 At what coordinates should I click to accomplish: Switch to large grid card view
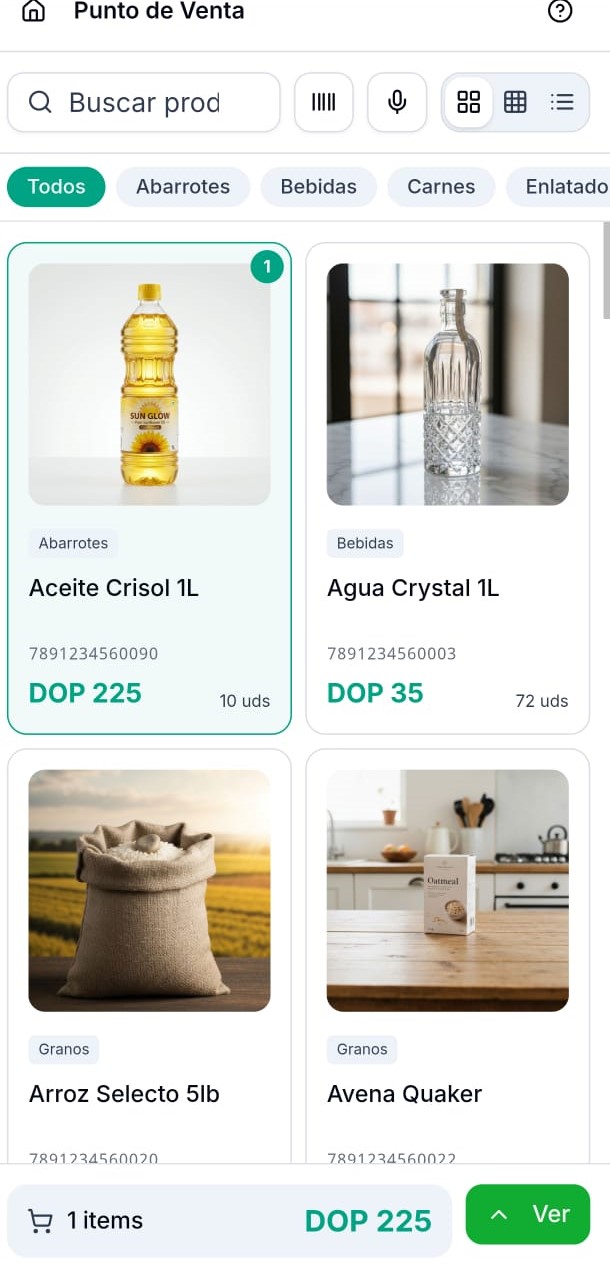468,102
